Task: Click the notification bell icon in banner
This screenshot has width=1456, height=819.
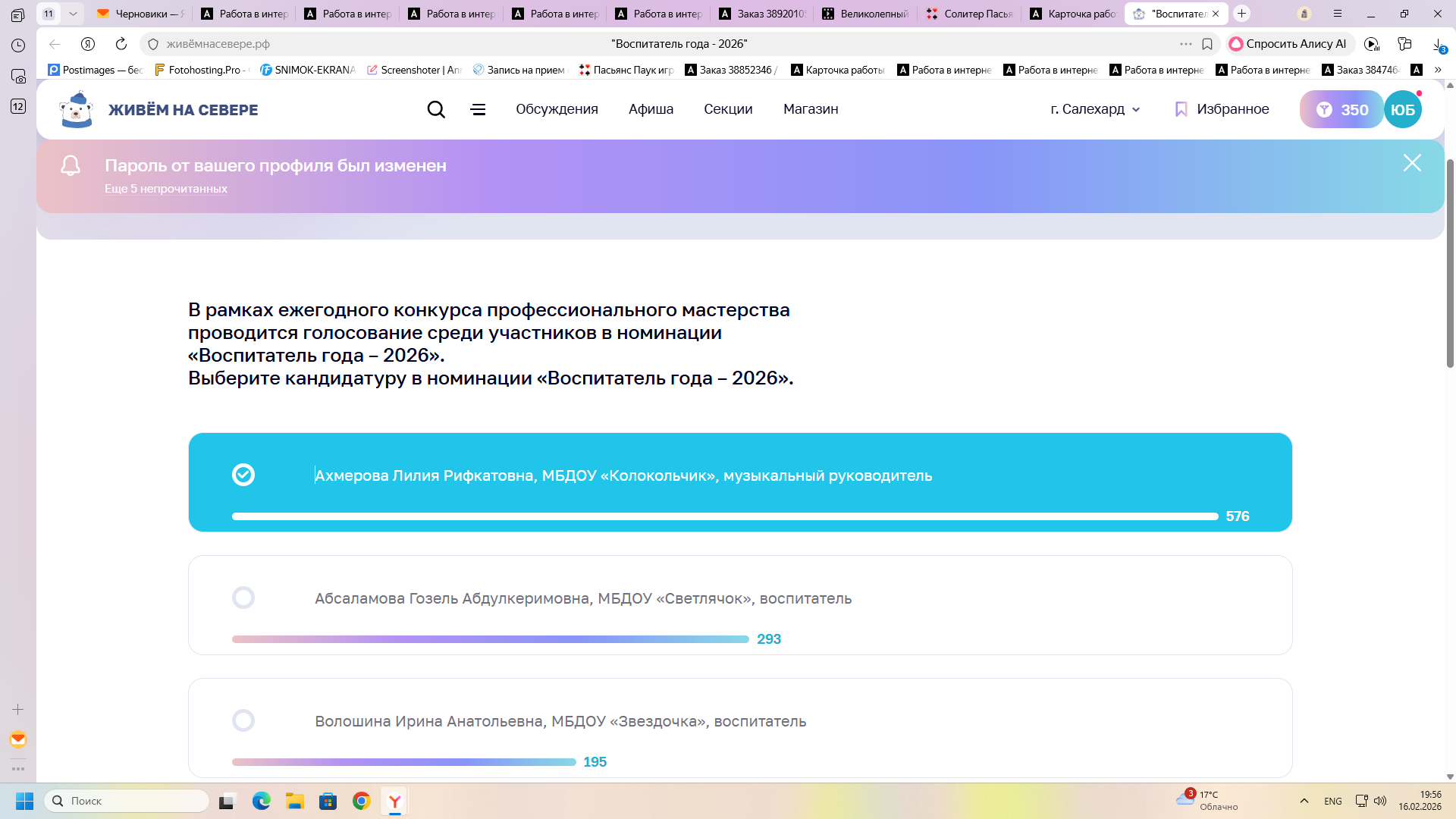Action: [x=71, y=165]
